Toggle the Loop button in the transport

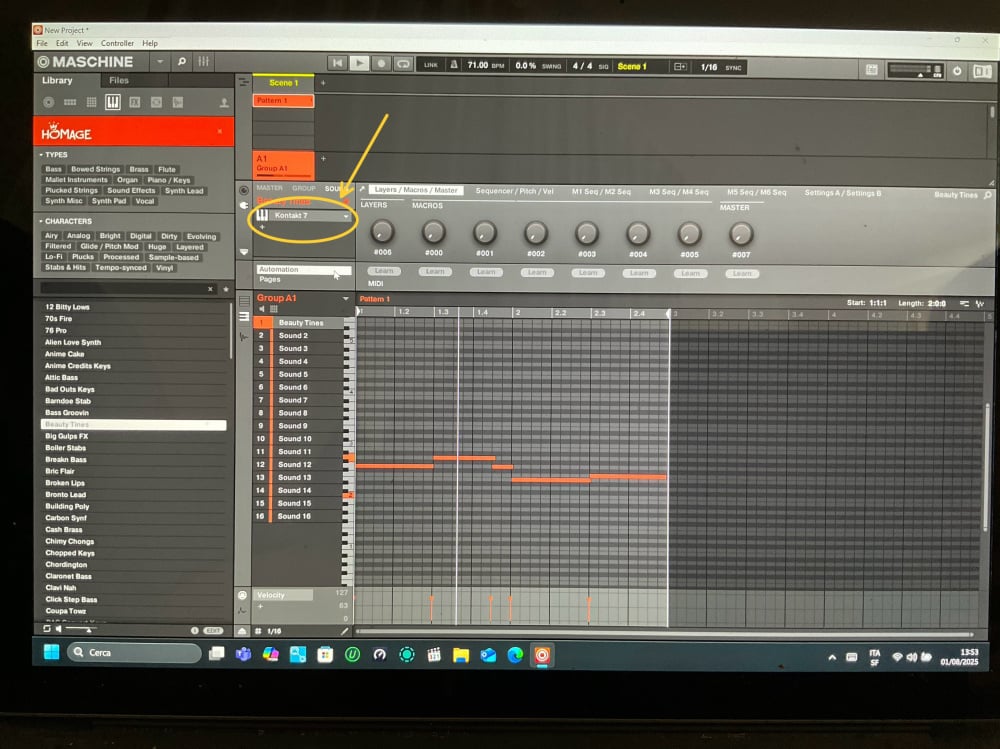pyautogui.click(x=403, y=64)
